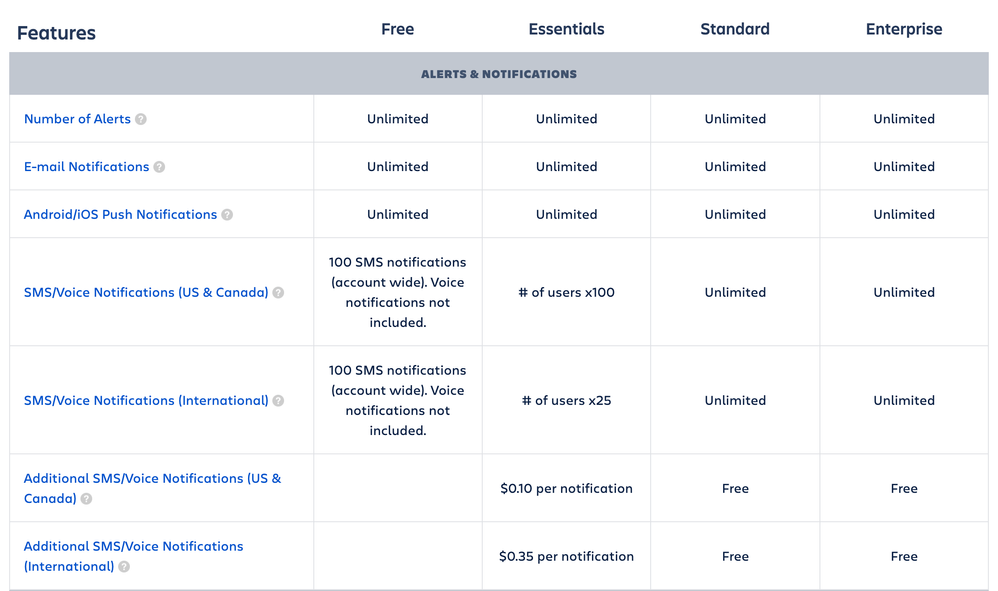Follow the Android/iOS Push Notifications link
The width and height of the screenshot is (998, 591).
(x=120, y=214)
